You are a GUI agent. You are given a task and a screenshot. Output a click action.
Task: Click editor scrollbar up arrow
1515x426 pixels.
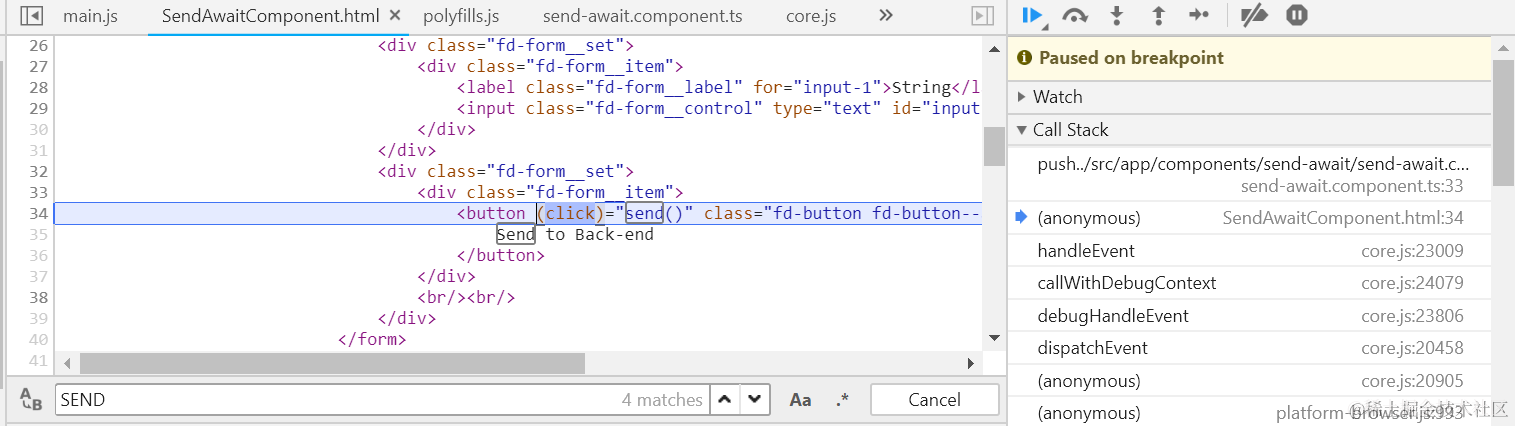point(994,47)
